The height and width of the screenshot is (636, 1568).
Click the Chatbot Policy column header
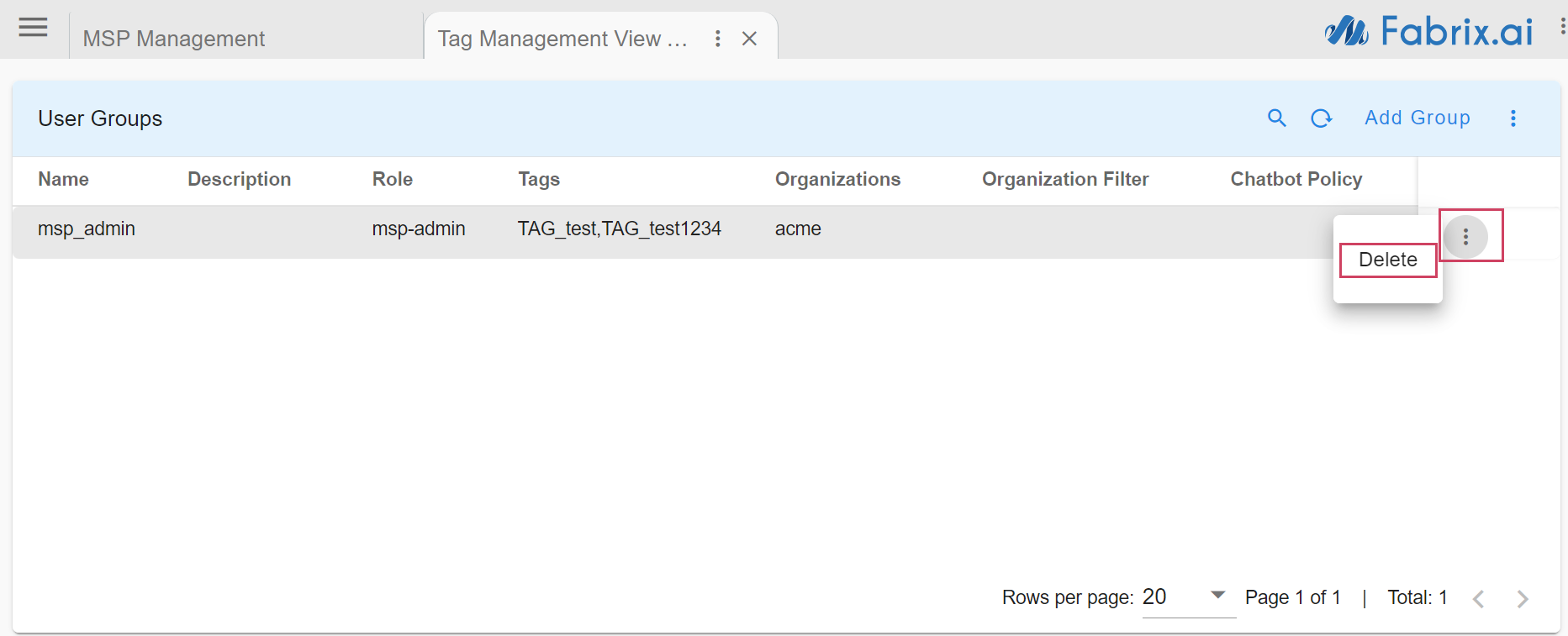point(1296,180)
